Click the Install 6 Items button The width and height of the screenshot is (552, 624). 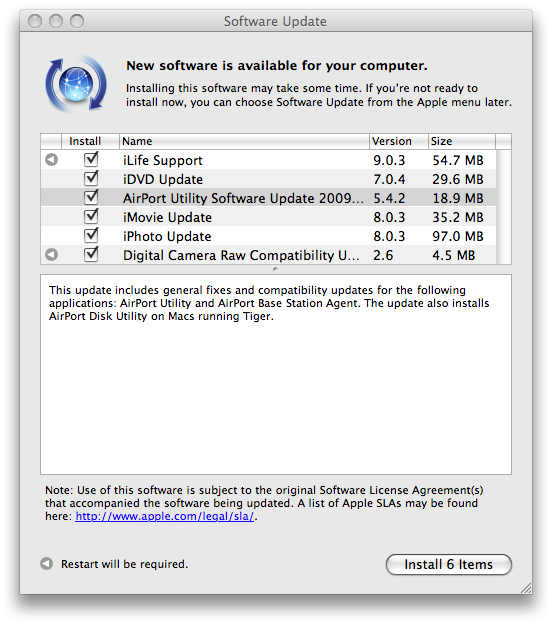click(449, 564)
